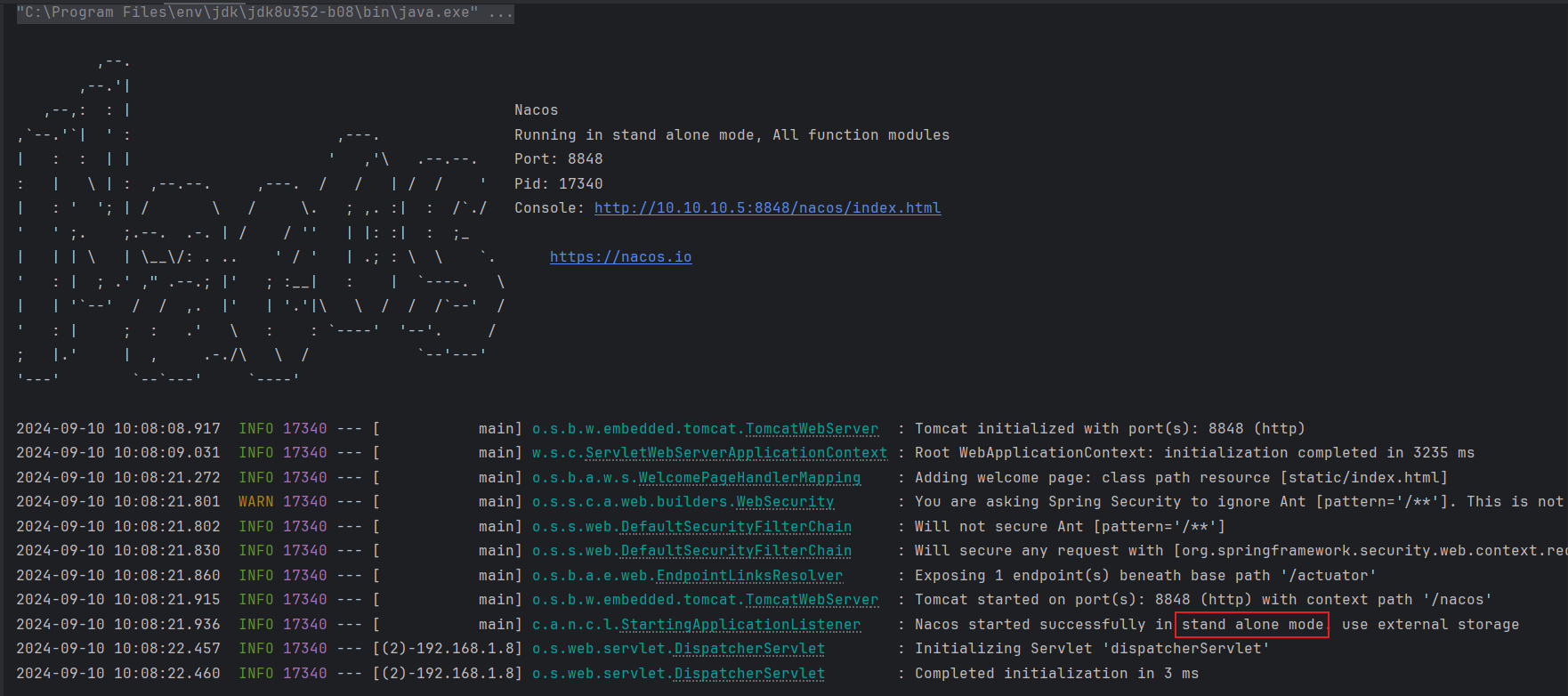1568x696 pixels.
Task: Click the timestamp 2024-09-10 10:08:08.917
Action: click(117, 429)
